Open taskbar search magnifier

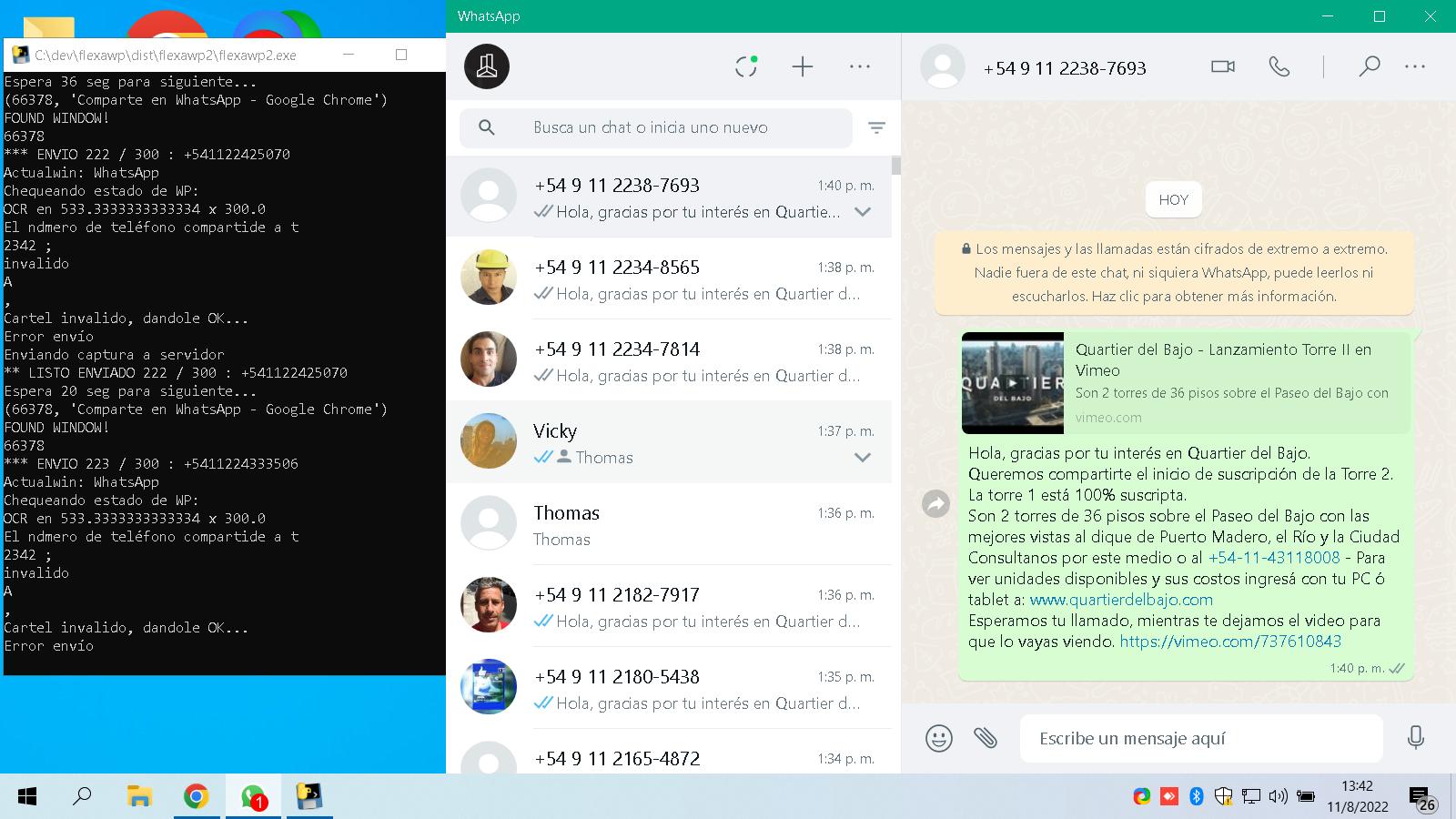pyautogui.click(x=82, y=797)
